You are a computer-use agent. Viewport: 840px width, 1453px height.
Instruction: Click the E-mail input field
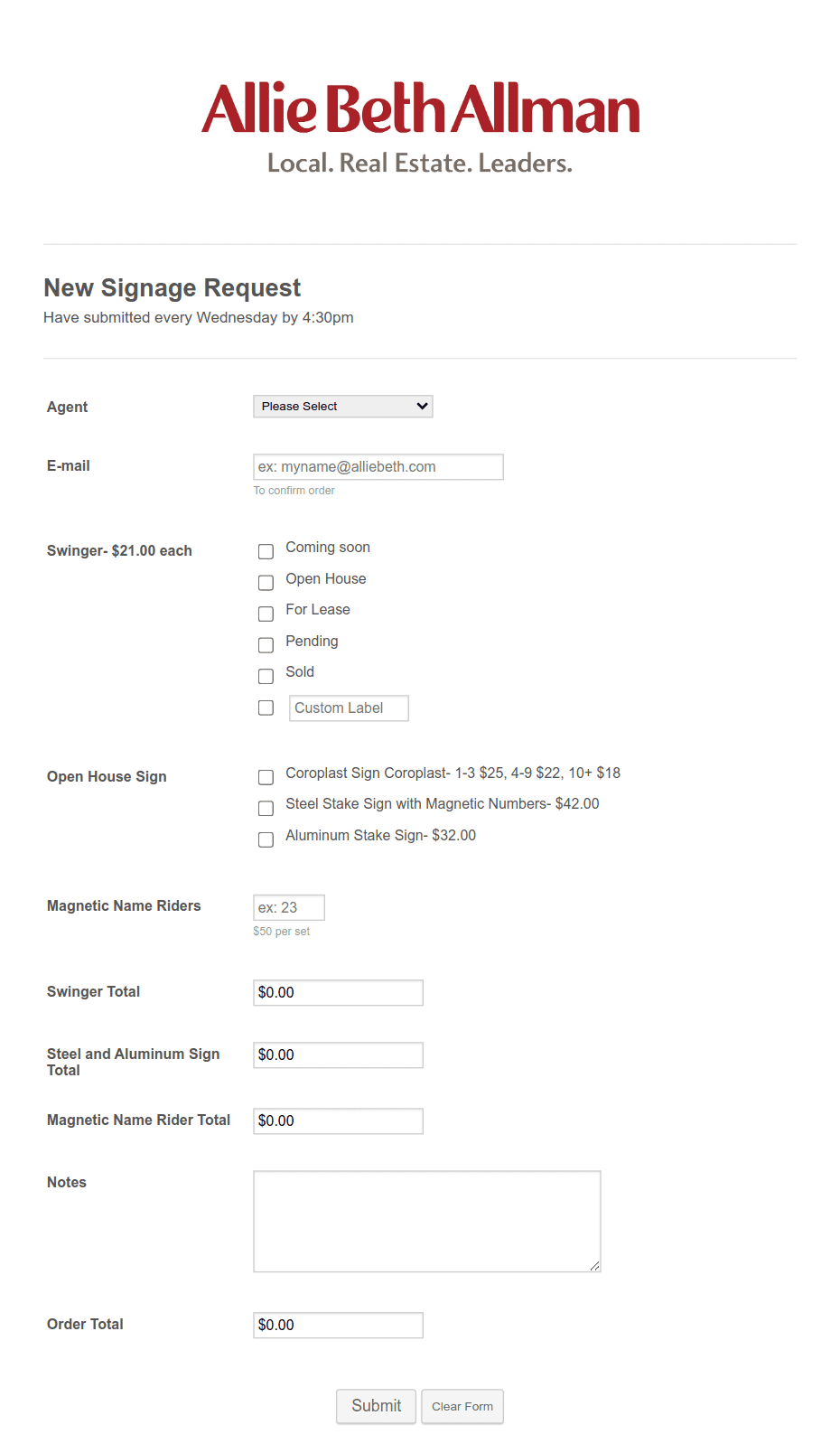pyautogui.click(x=378, y=467)
